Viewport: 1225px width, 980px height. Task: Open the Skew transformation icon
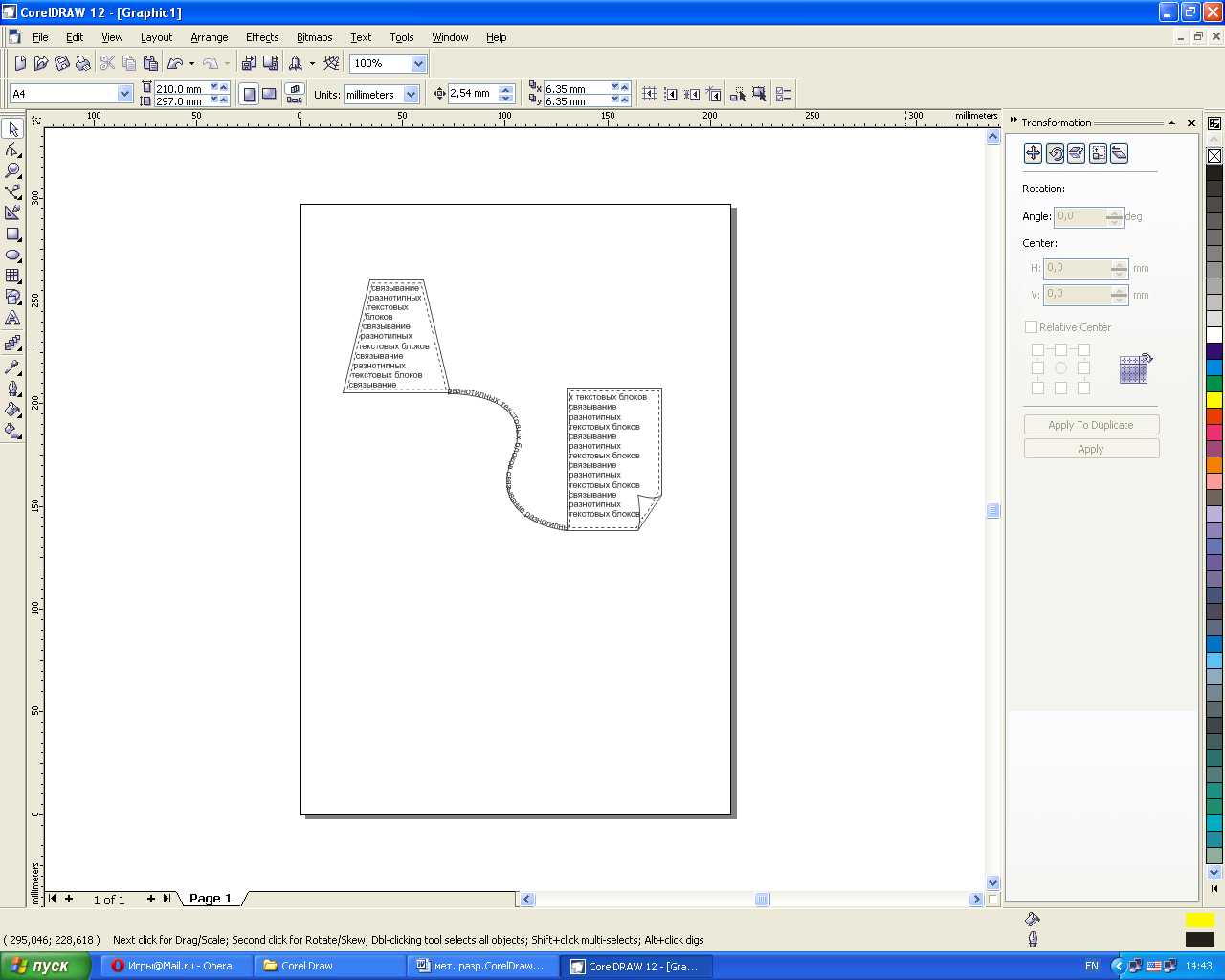coord(1119,153)
